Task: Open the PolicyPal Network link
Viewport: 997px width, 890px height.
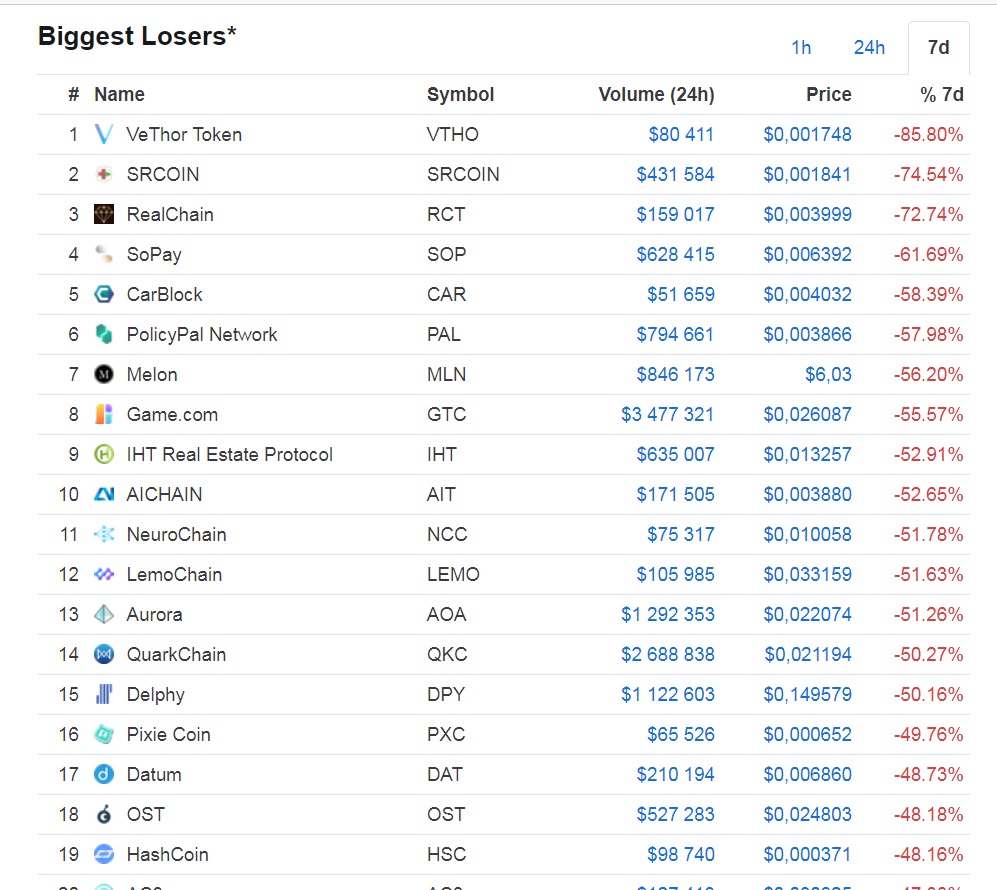Action: click(x=202, y=334)
